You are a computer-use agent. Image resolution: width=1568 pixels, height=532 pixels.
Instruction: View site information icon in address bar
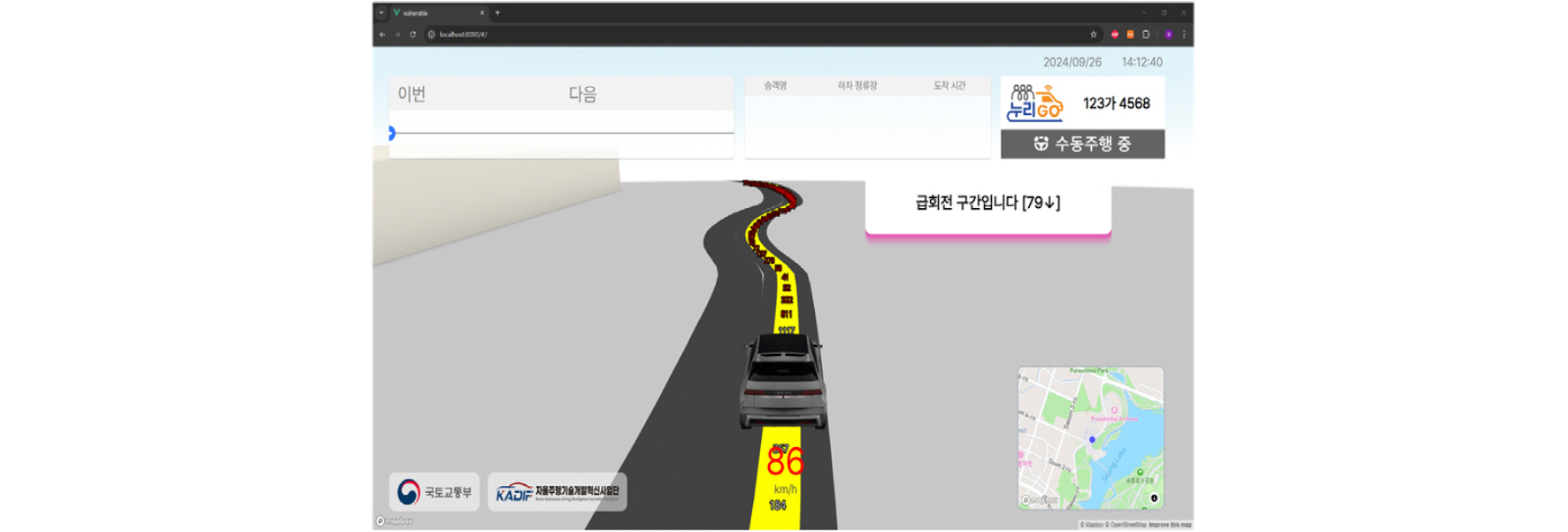[x=432, y=35]
